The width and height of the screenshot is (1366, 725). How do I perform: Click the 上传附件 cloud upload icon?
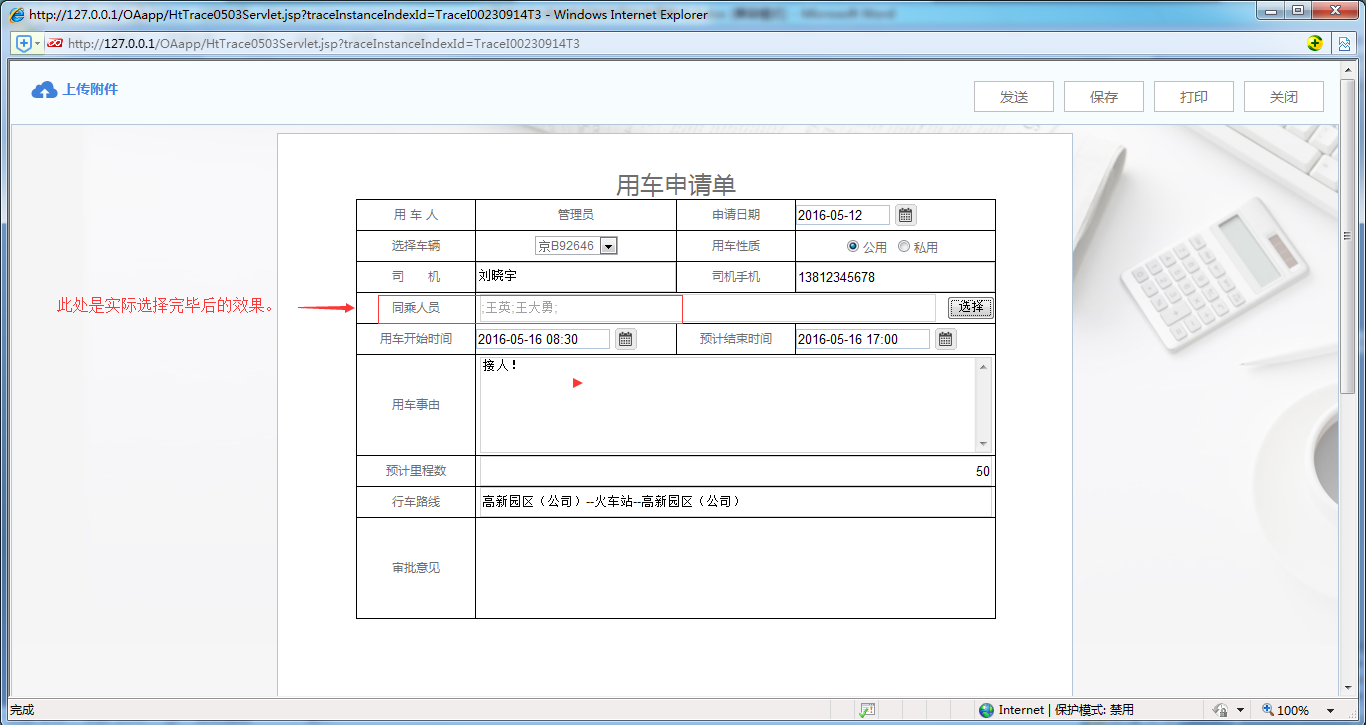coord(44,90)
